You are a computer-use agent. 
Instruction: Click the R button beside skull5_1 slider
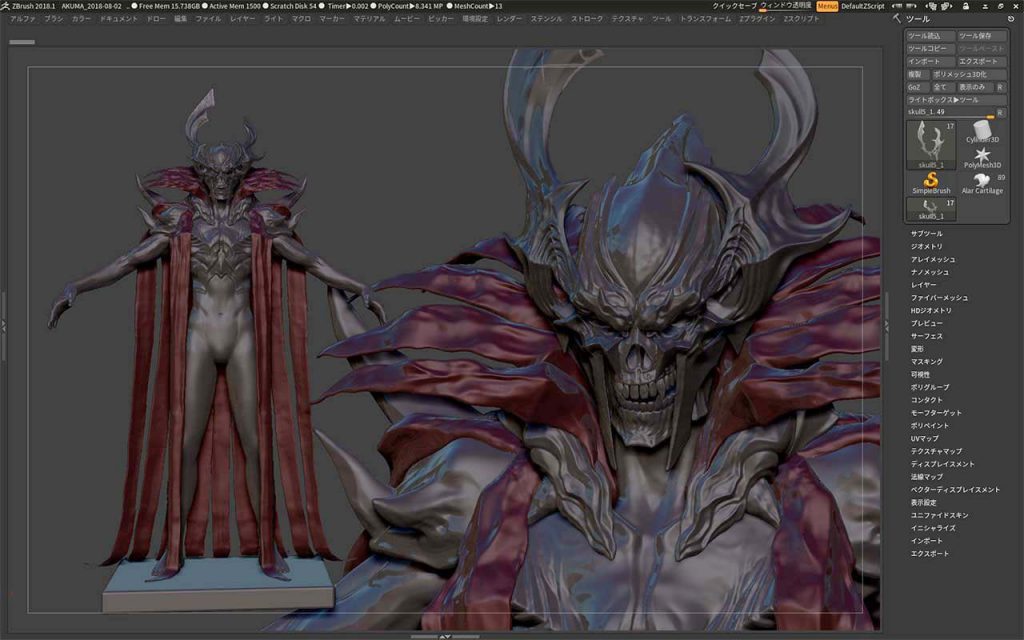(1000, 112)
